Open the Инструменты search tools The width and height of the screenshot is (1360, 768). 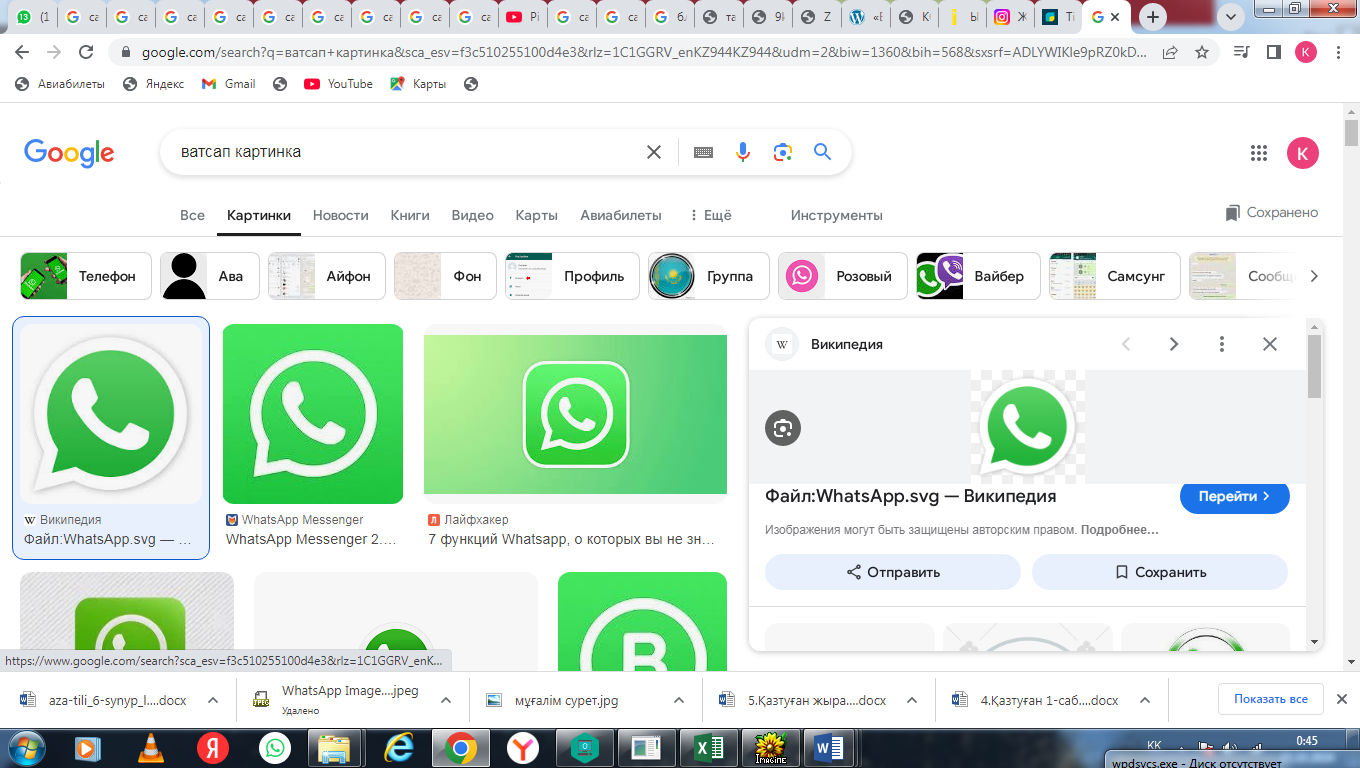[836, 215]
